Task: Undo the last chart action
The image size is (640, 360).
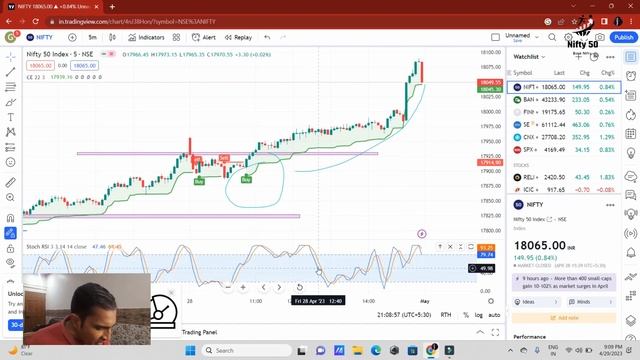Action: [x=267, y=37]
